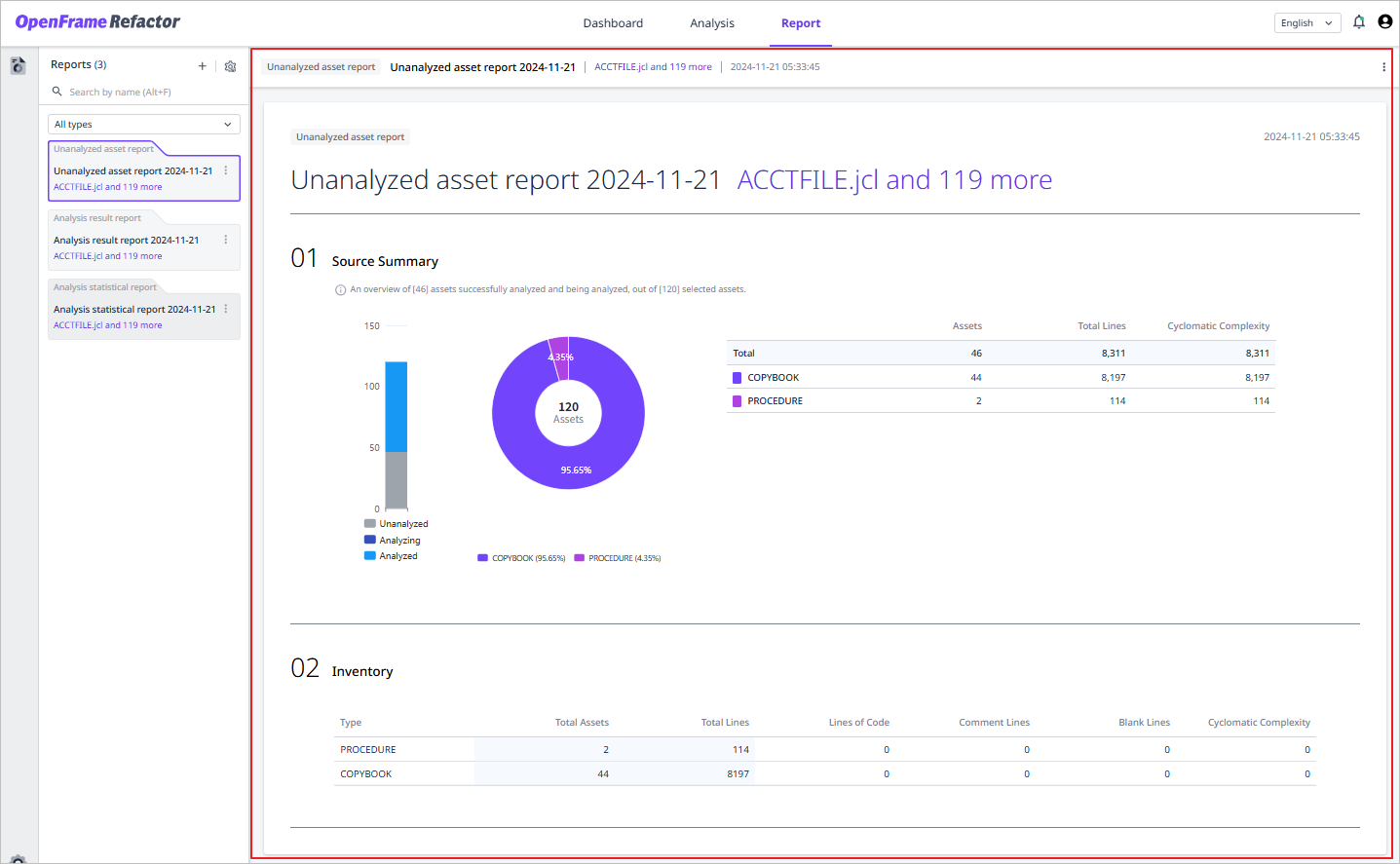Open the user account profile icon
Screen dimensions: 1400x864
[x=1385, y=22]
